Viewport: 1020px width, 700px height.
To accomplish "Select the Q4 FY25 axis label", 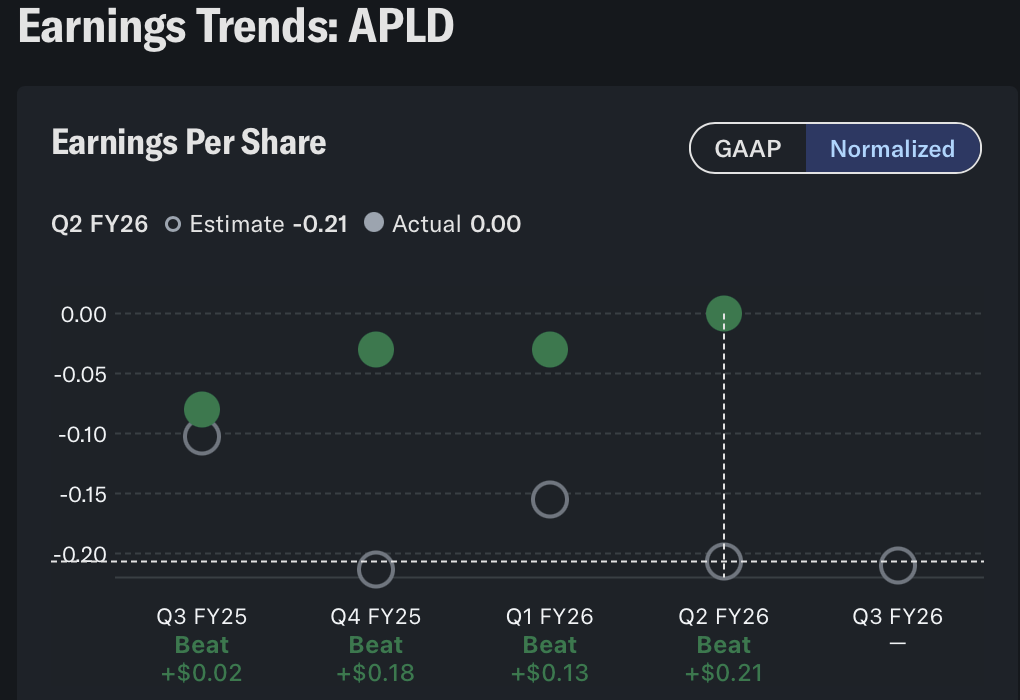I will [x=376, y=617].
